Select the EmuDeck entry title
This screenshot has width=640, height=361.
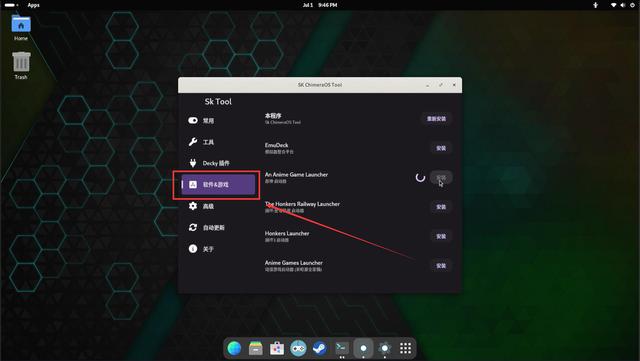click(x=276, y=145)
